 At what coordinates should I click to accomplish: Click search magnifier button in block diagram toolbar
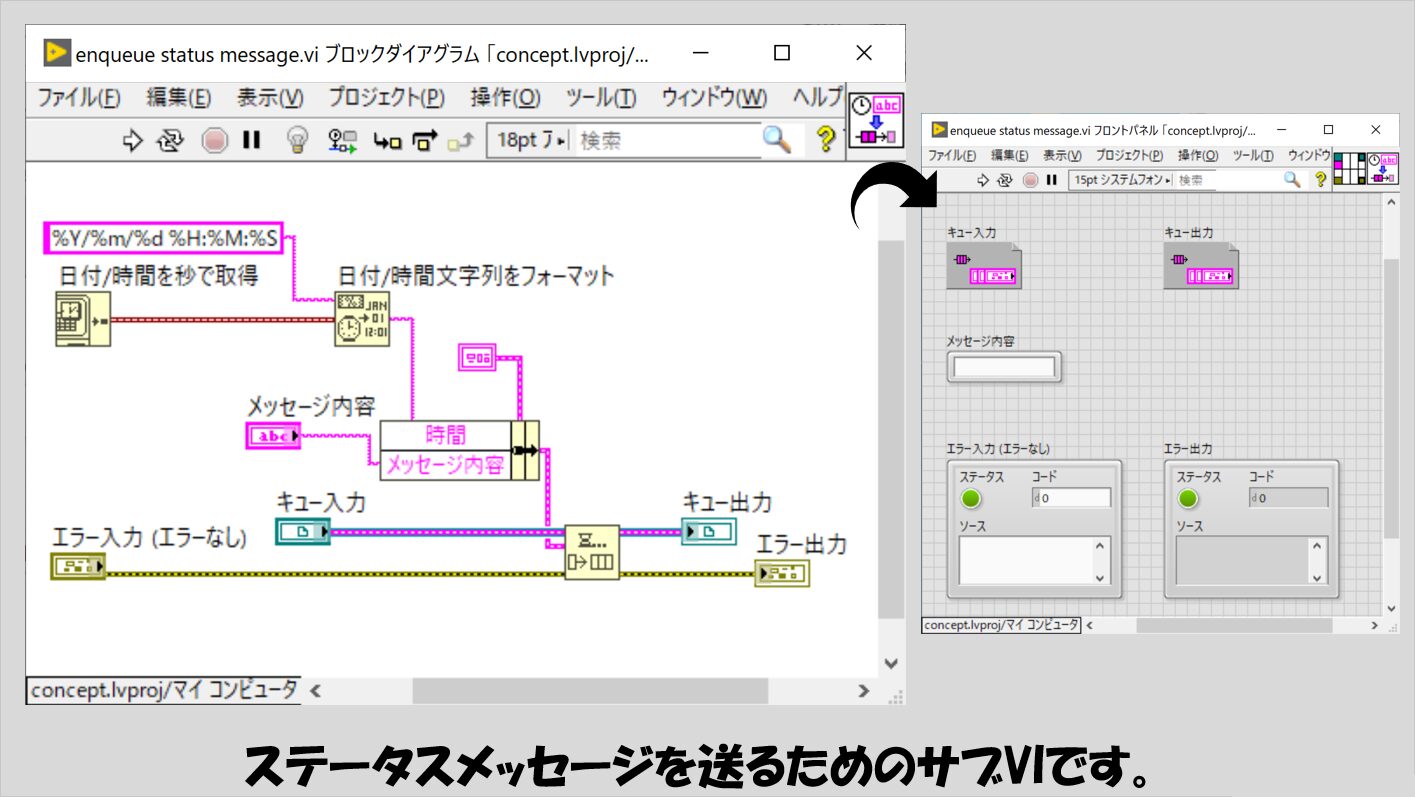point(777,140)
